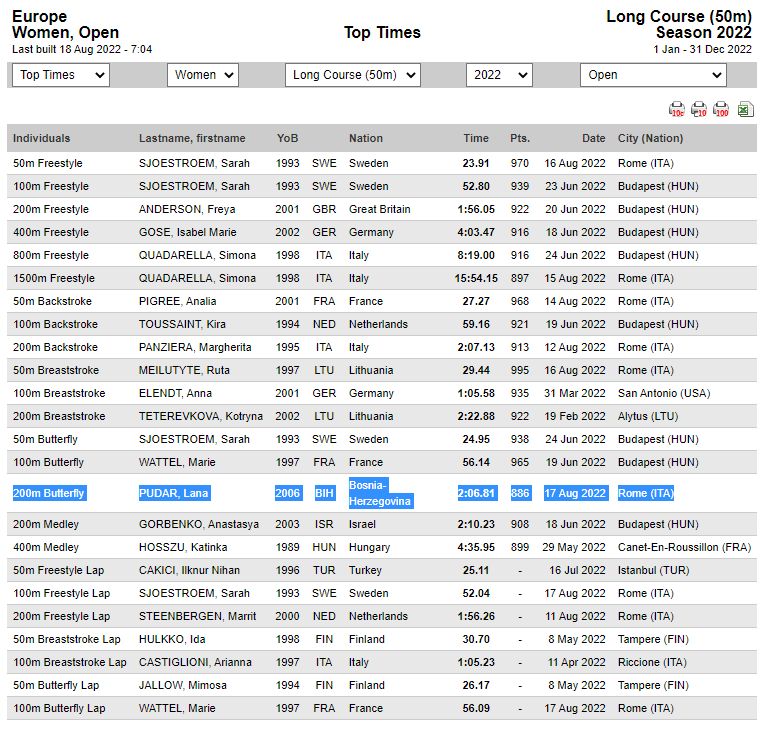Click the time 23.91 result
Viewport: 780px width, 730px height.
click(x=476, y=163)
